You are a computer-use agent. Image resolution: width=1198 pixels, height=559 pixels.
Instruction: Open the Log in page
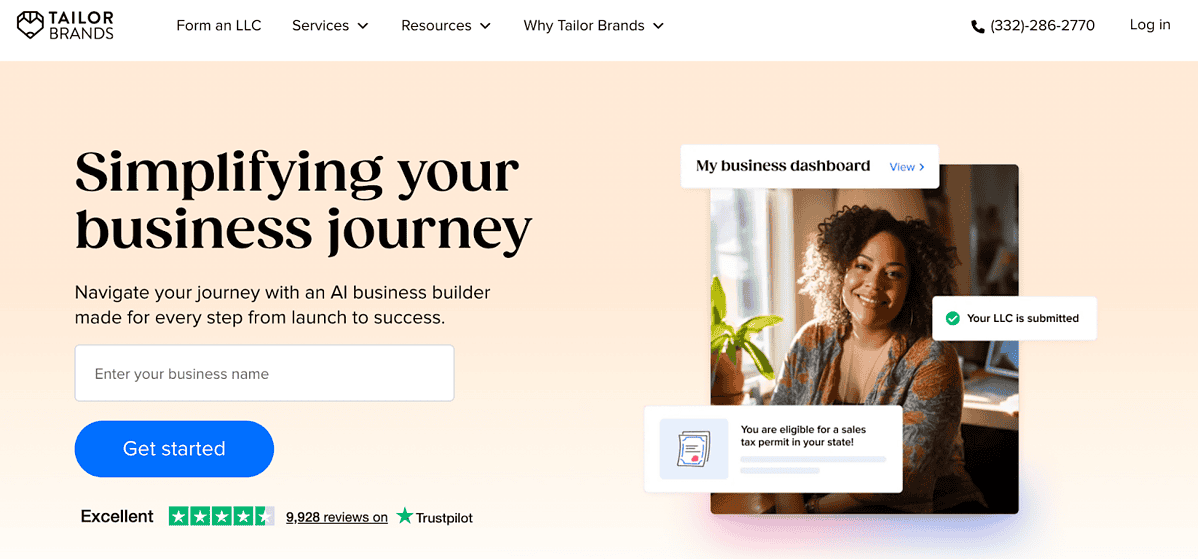pyautogui.click(x=1150, y=24)
